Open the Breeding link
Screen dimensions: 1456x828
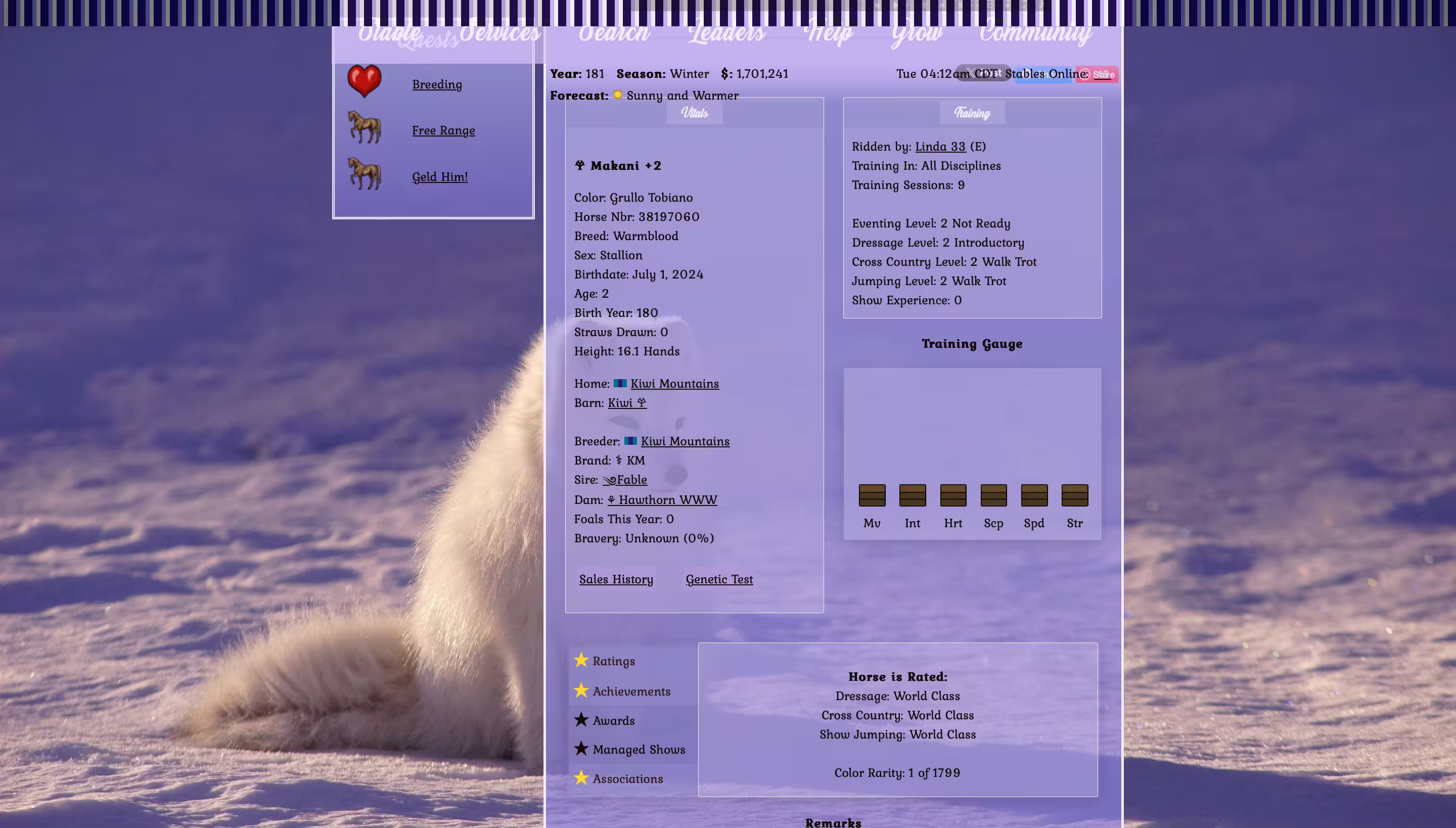click(437, 84)
